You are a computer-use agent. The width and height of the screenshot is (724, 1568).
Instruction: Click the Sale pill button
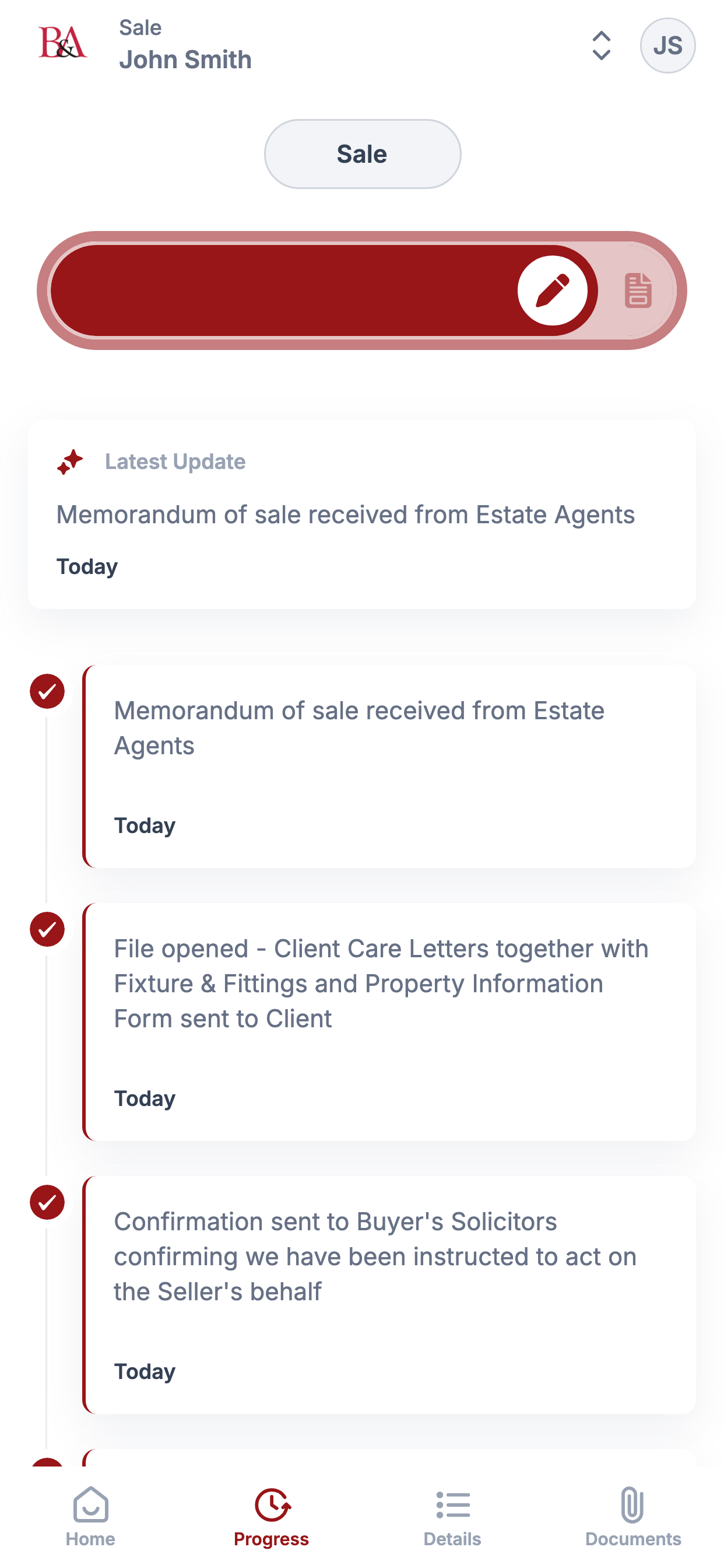pyautogui.click(x=363, y=154)
